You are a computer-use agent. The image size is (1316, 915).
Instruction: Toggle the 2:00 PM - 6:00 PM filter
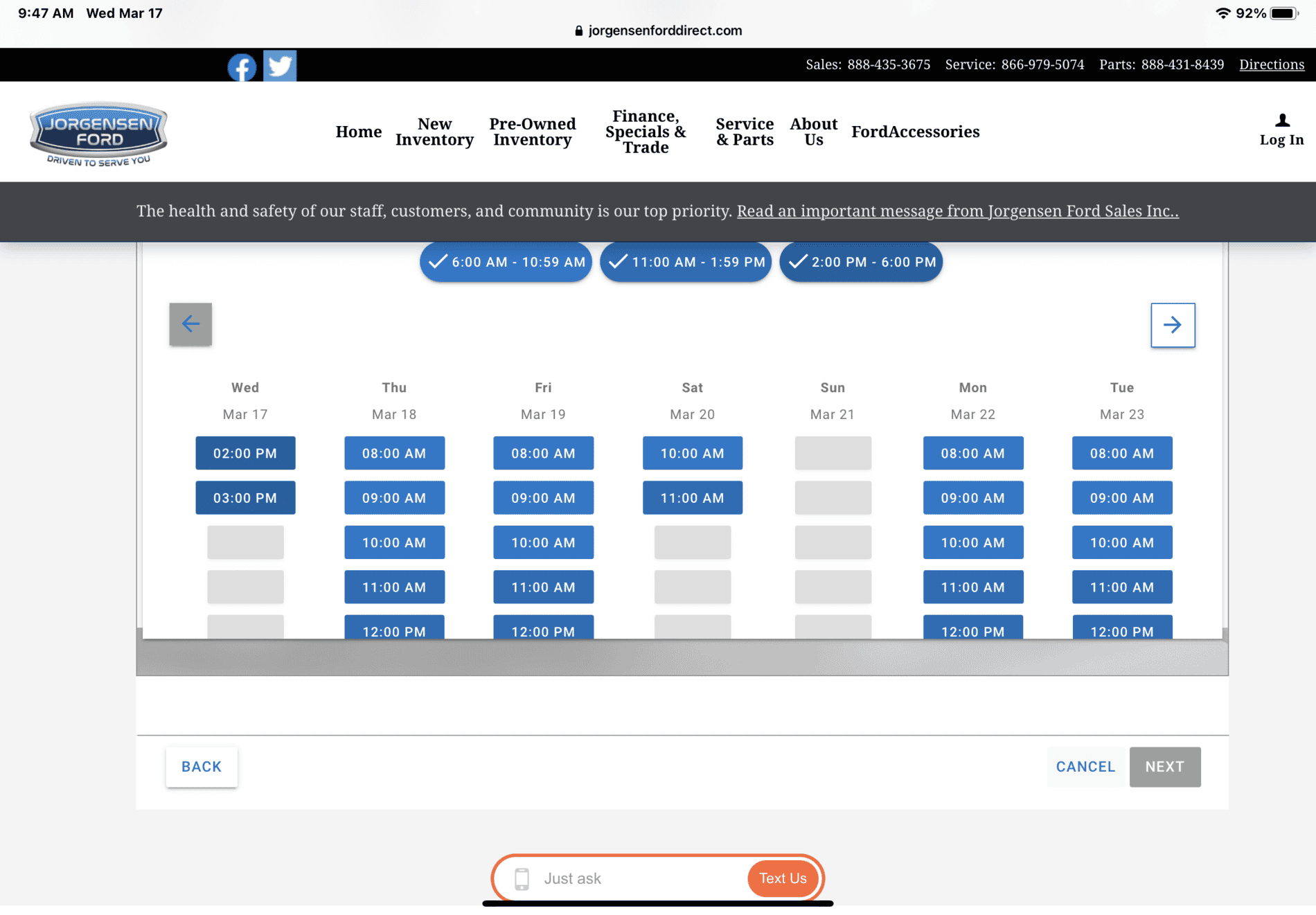[x=861, y=262]
